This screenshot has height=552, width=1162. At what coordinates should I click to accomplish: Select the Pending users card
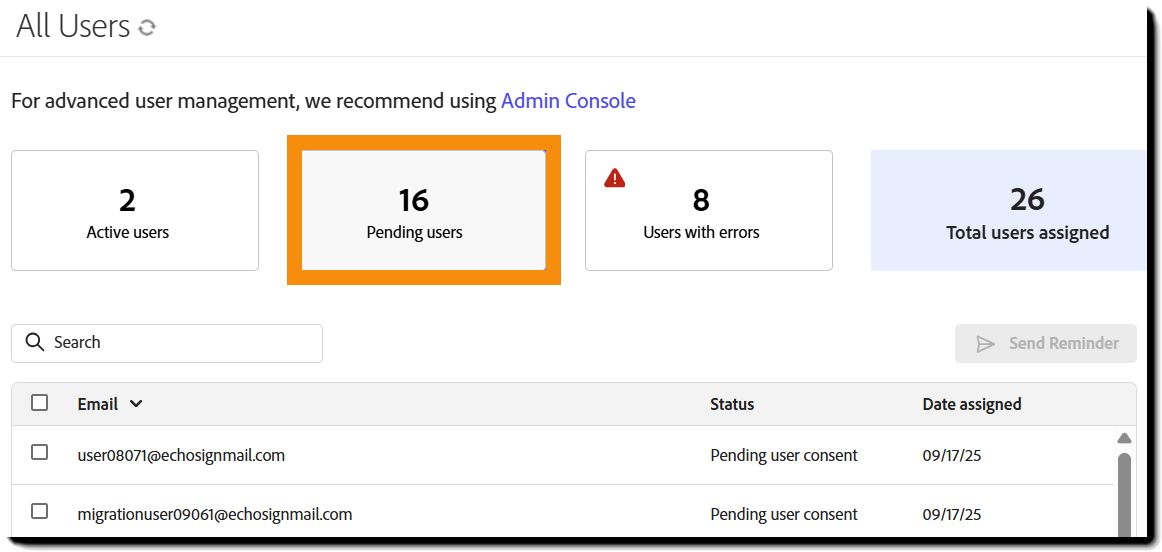(423, 210)
